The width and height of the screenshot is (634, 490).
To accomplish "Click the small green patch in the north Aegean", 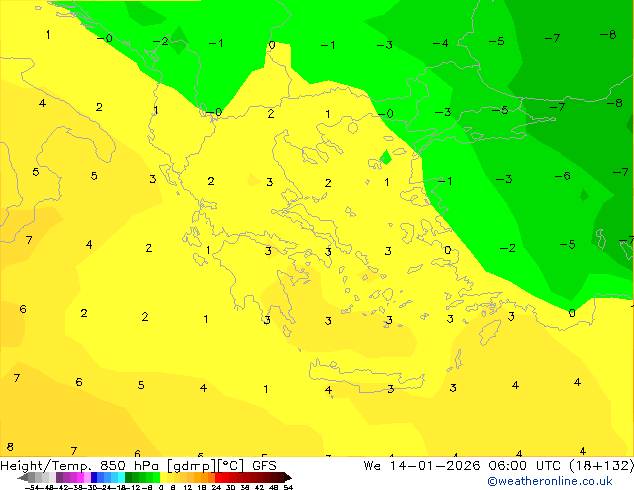I will coord(386,157).
